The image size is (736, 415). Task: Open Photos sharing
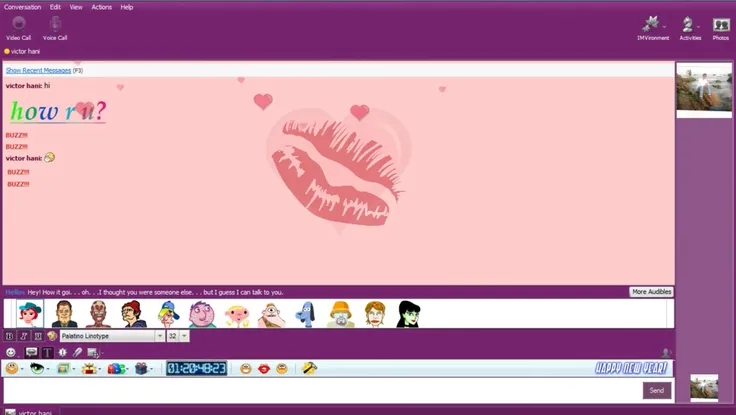[721, 28]
